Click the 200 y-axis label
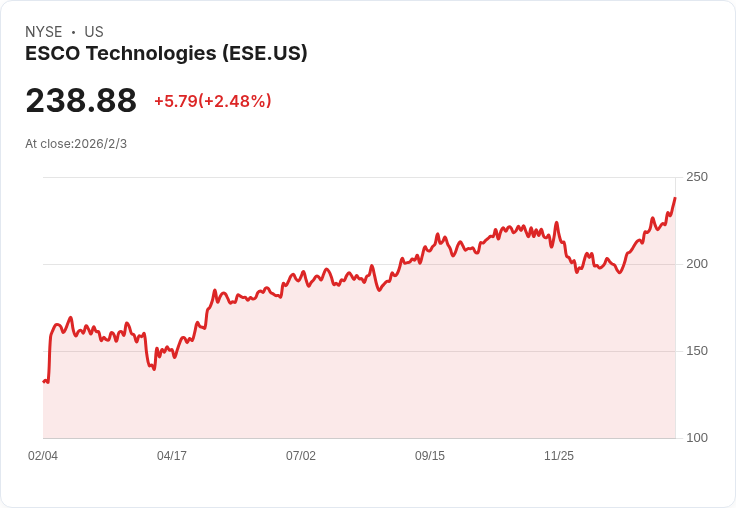The image size is (736, 508). [x=697, y=264]
